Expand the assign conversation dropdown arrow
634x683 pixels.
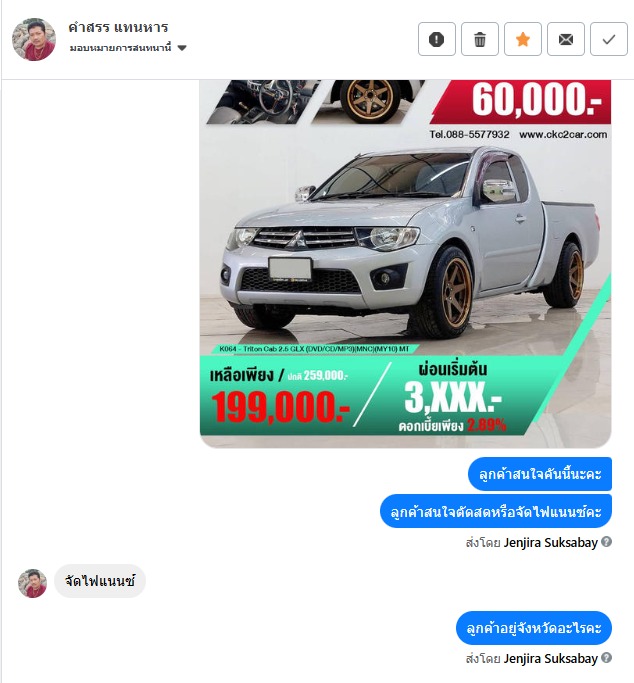[182, 48]
